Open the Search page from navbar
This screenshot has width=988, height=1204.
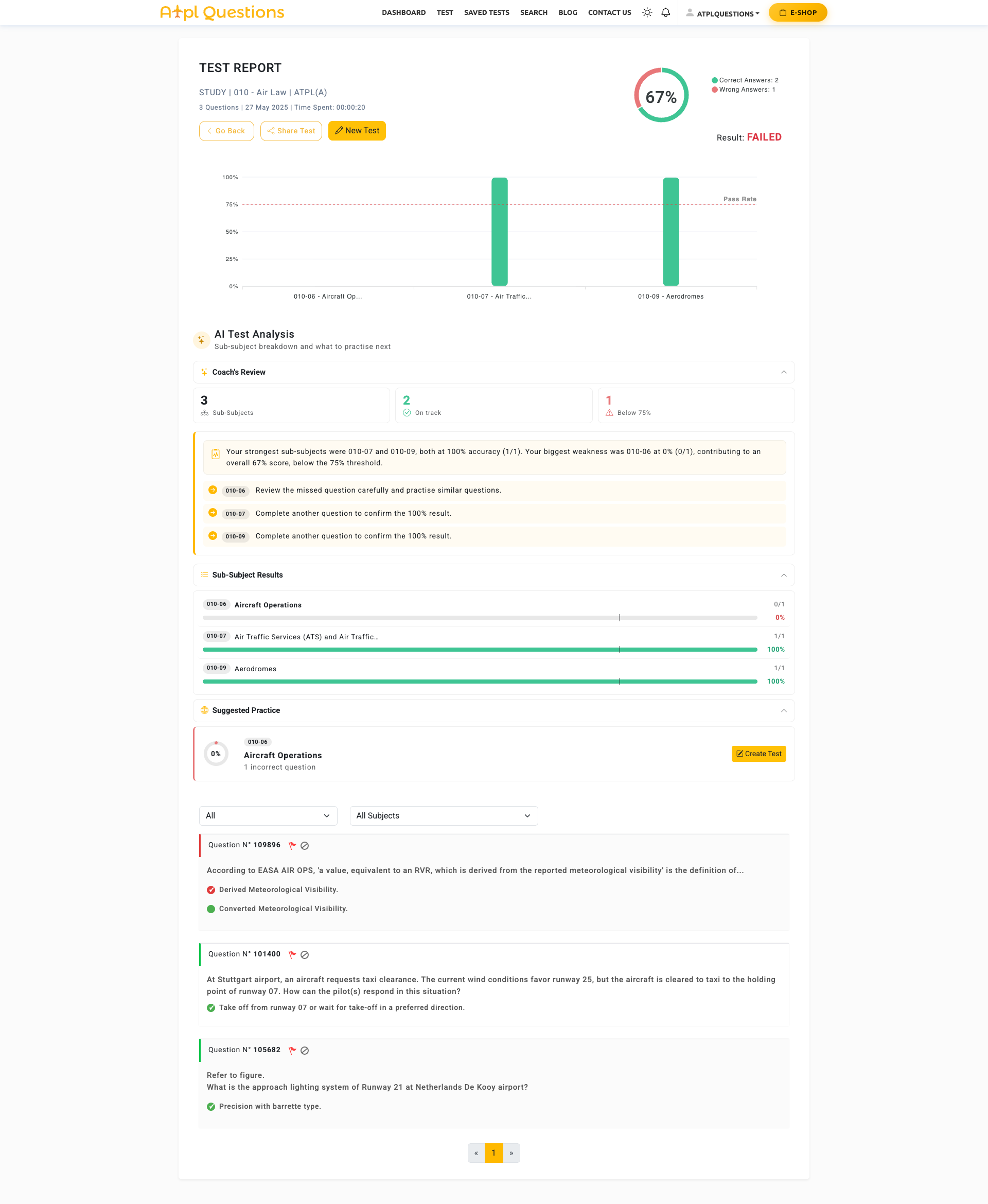(x=534, y=12)
